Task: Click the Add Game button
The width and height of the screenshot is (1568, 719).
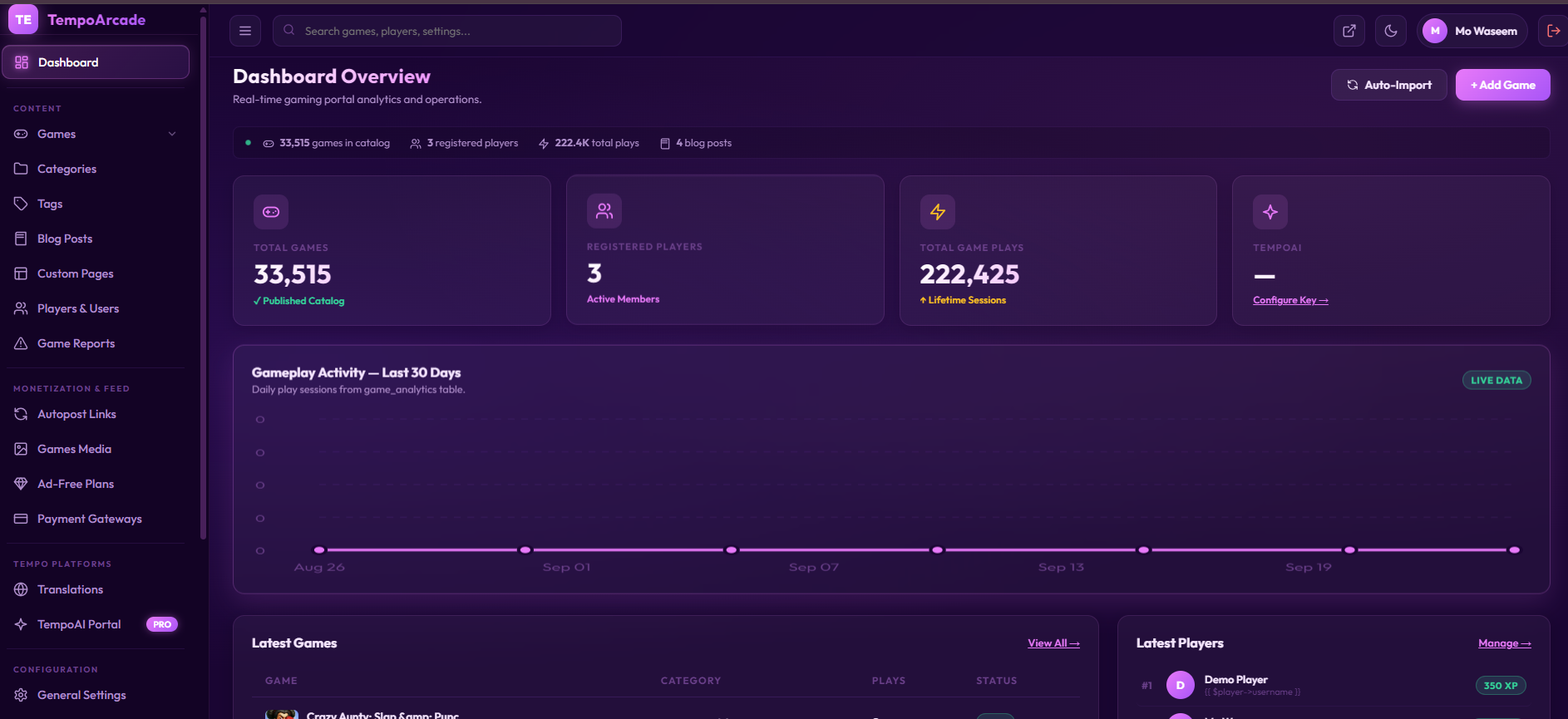Action: 1502,85
